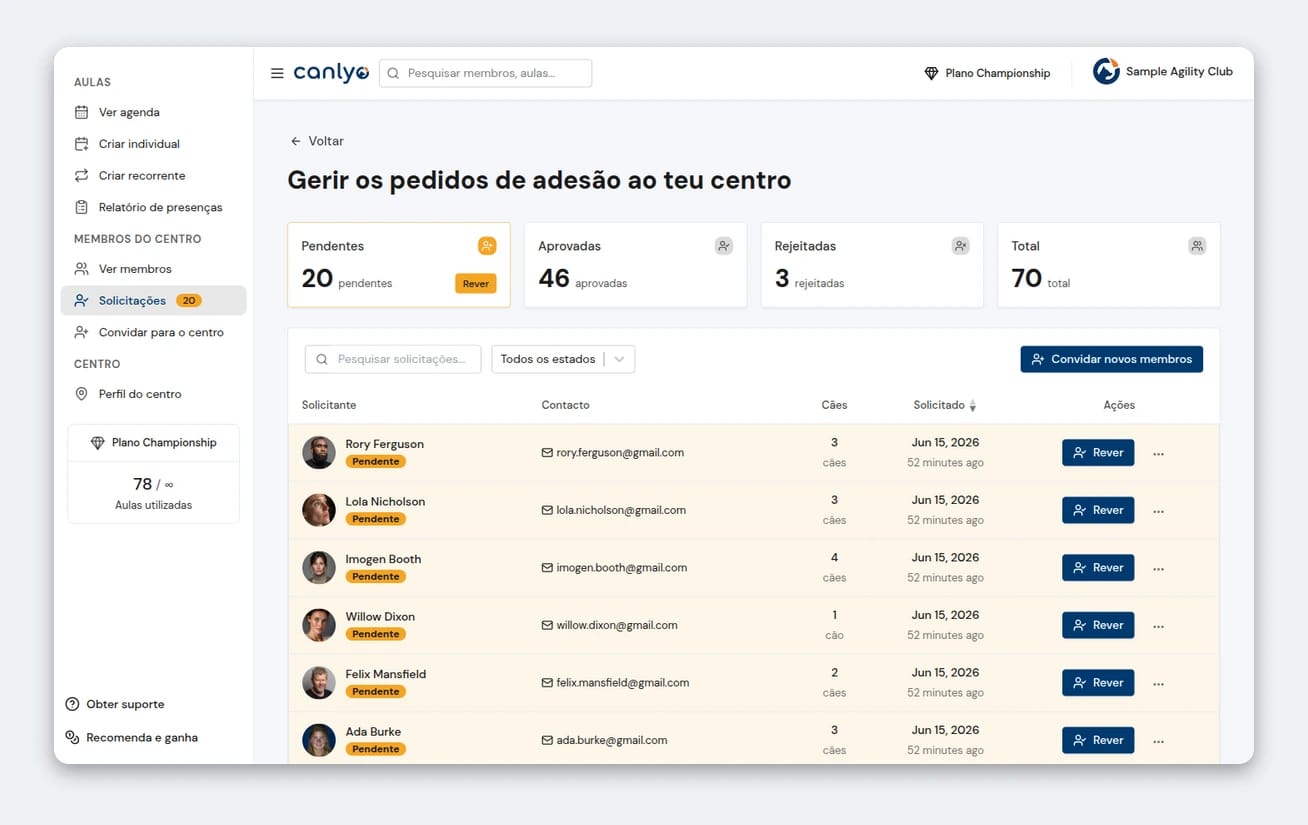The height and width of the screenshot is (825, 1308).
Task: Click Recomenda e ganha link
Action: click(x=132, y=737)
